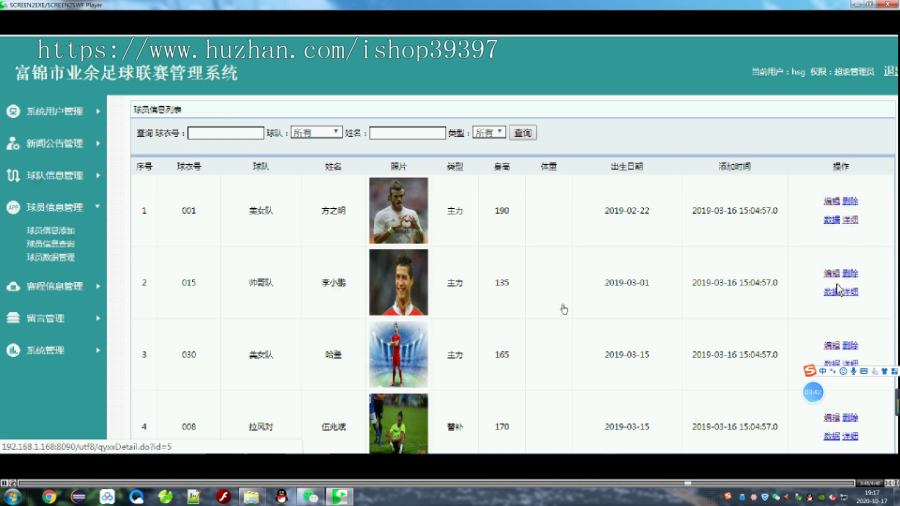Click the 球队信息管理 sidebar icon
Image resolution: width=900 pixels, height=506 pixels.
click(13, 176)
